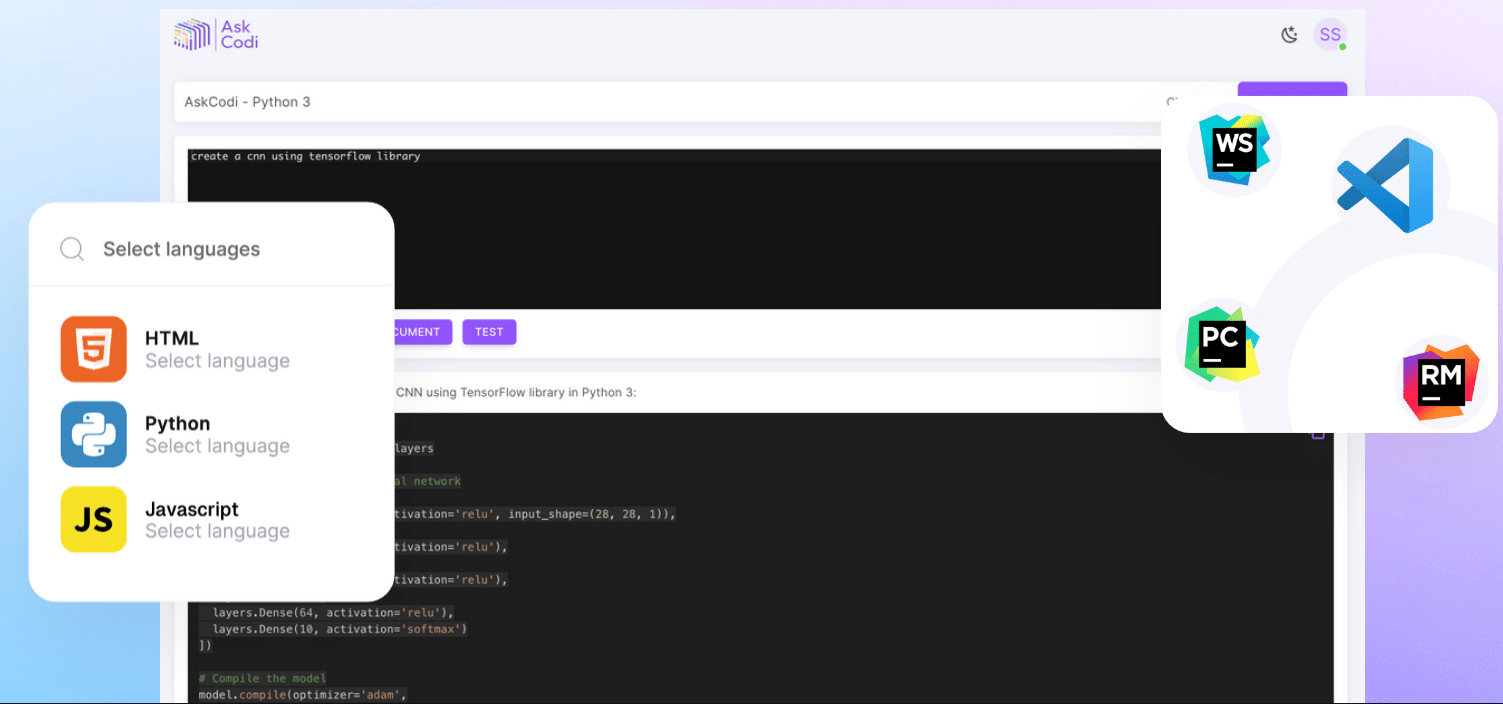Screen dimensions: 1503x704
Task: Open the SS user avatar menu
Action: point(1330,35)
